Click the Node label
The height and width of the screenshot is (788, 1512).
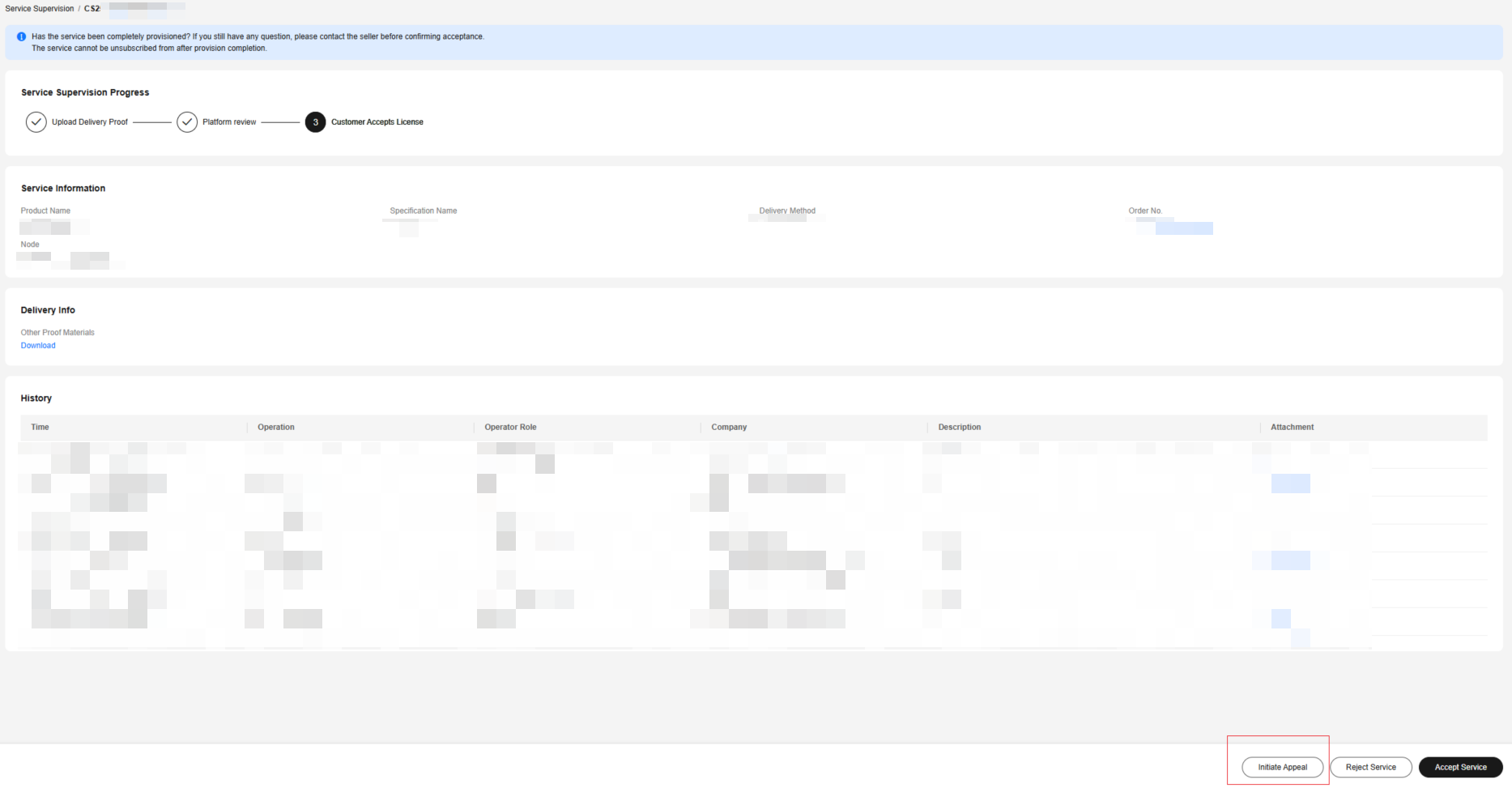click(x=30, y=245)
